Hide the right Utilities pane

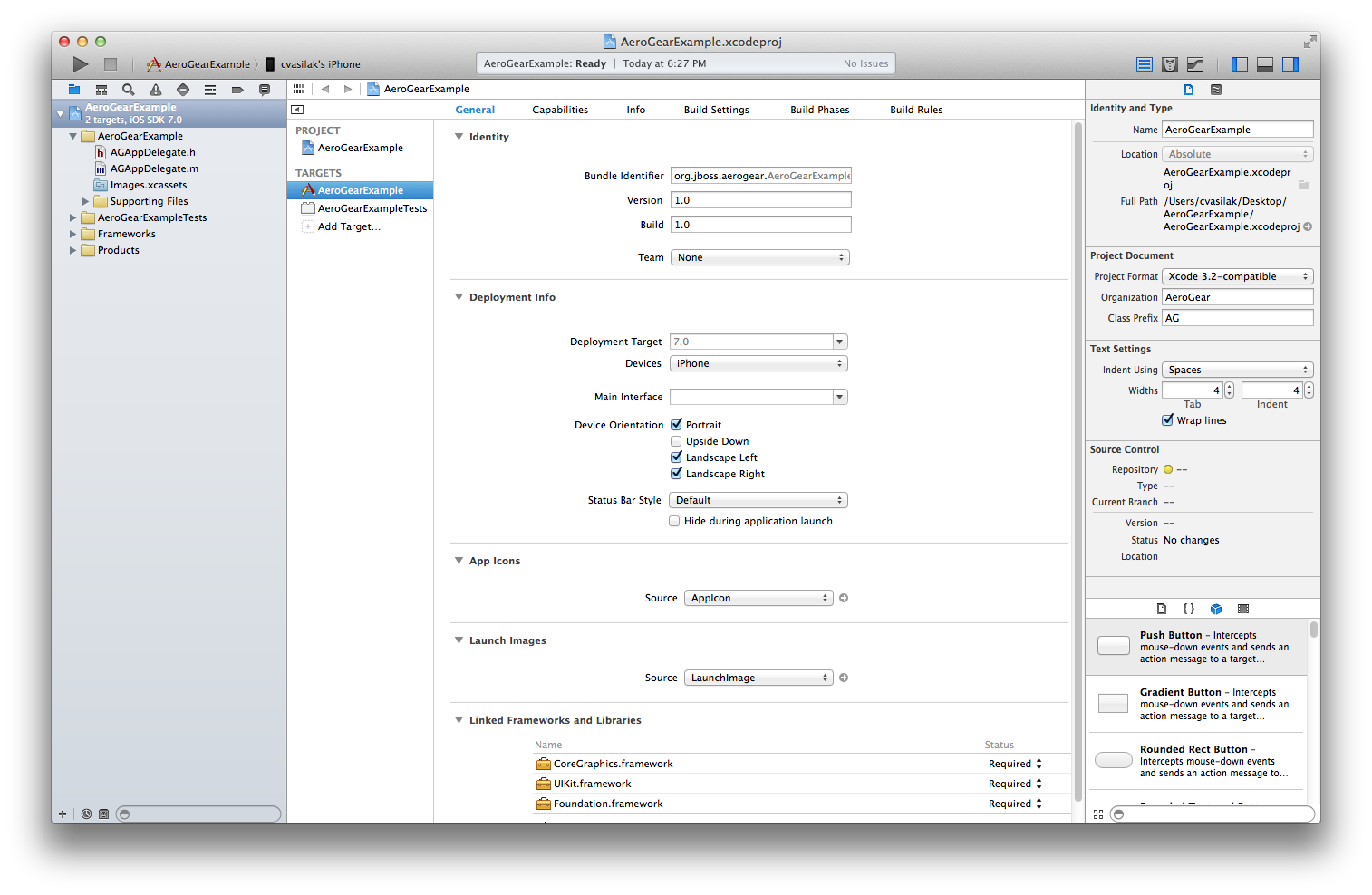point(1290,64)
